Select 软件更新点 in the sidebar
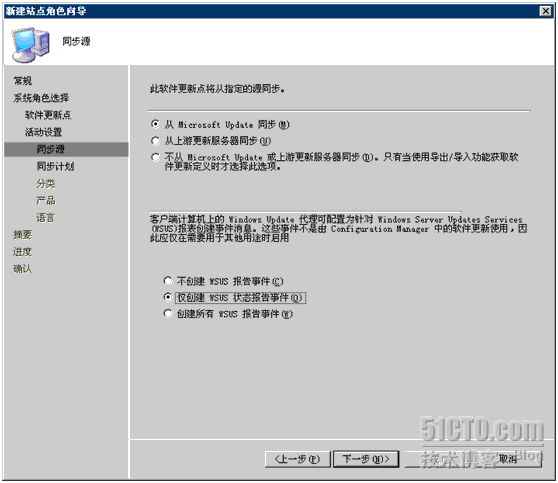The height and width of the screenshot is (483, 558). click(x=48, y=115)
